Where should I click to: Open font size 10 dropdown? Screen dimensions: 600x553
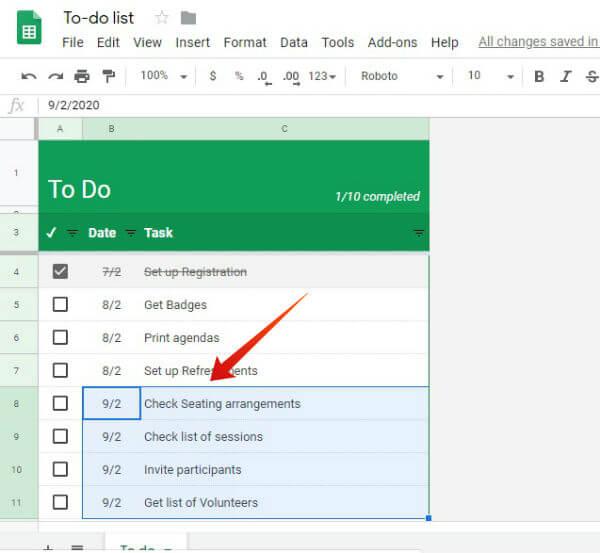[x=490, y=76]
